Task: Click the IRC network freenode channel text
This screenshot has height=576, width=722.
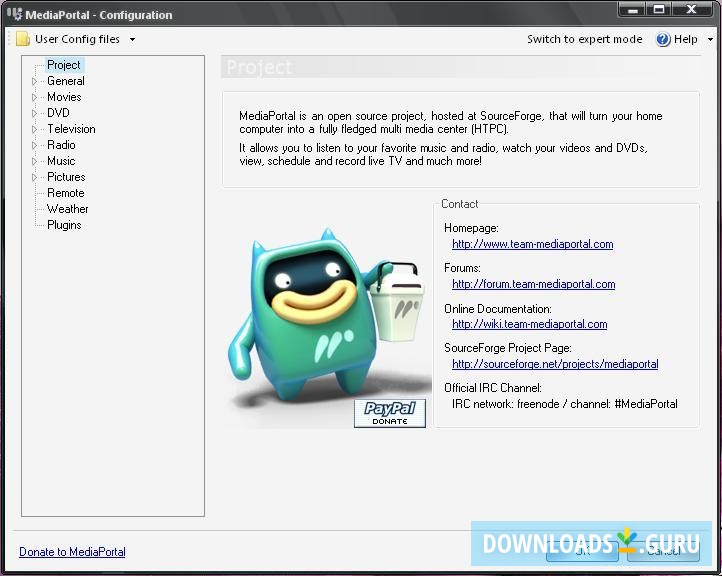Action: [565, 404]
